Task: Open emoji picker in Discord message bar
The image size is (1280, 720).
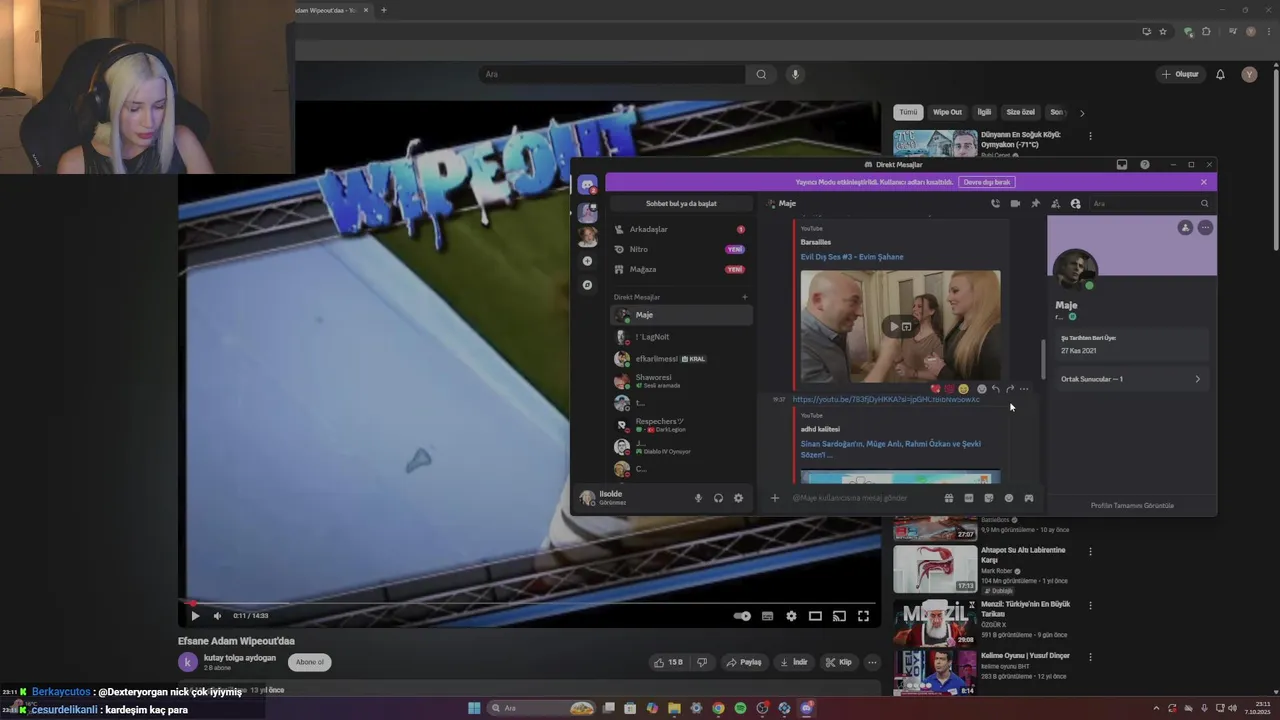Action: (1008, 498)
